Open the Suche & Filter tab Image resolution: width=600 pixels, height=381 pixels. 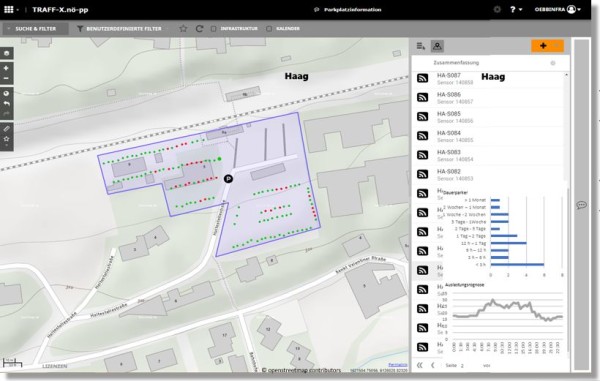coord(35,29)
